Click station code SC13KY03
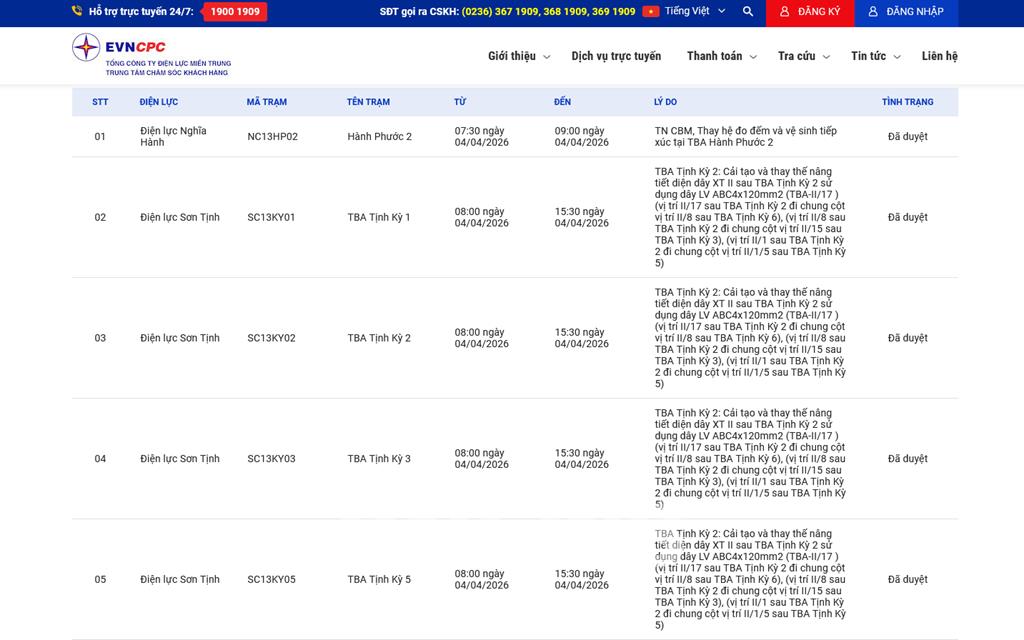This screenshot has width=1024, height=640. click(x=271, y=459)
